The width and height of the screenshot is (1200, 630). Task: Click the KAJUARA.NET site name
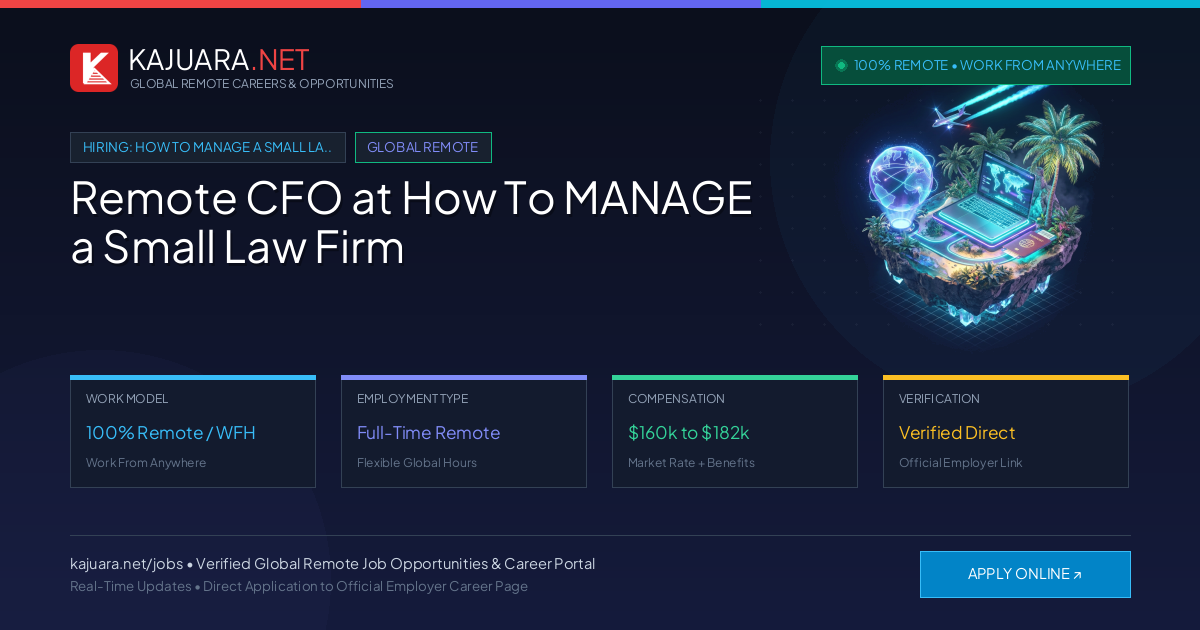tap(219, 60)
